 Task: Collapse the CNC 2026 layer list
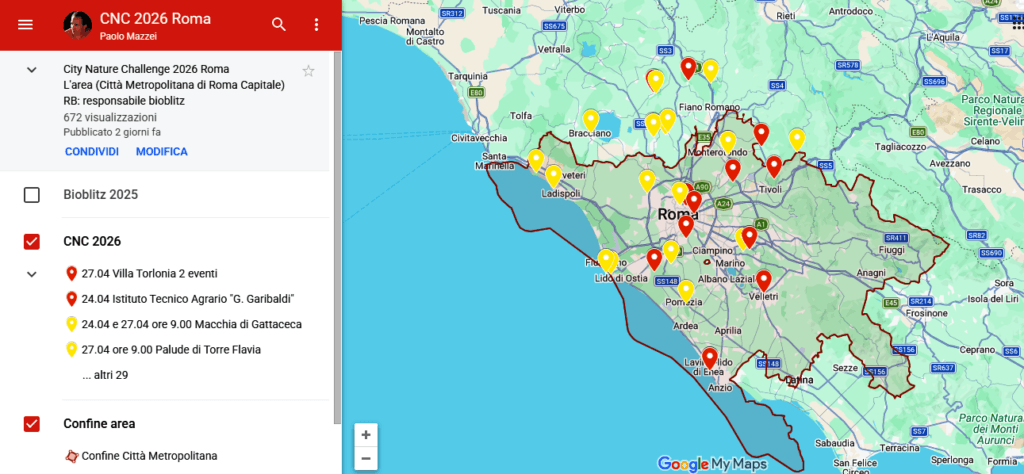coord(32,274)
